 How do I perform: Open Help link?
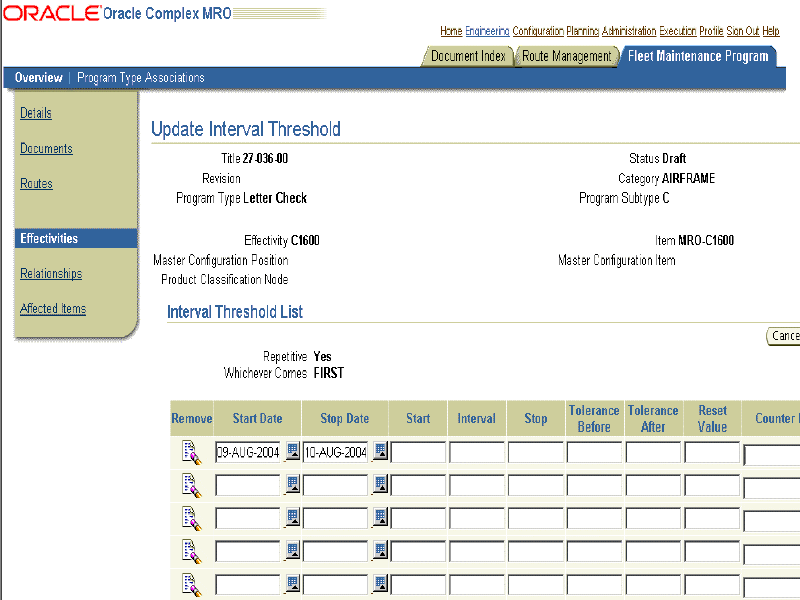[x=771, y=31]
